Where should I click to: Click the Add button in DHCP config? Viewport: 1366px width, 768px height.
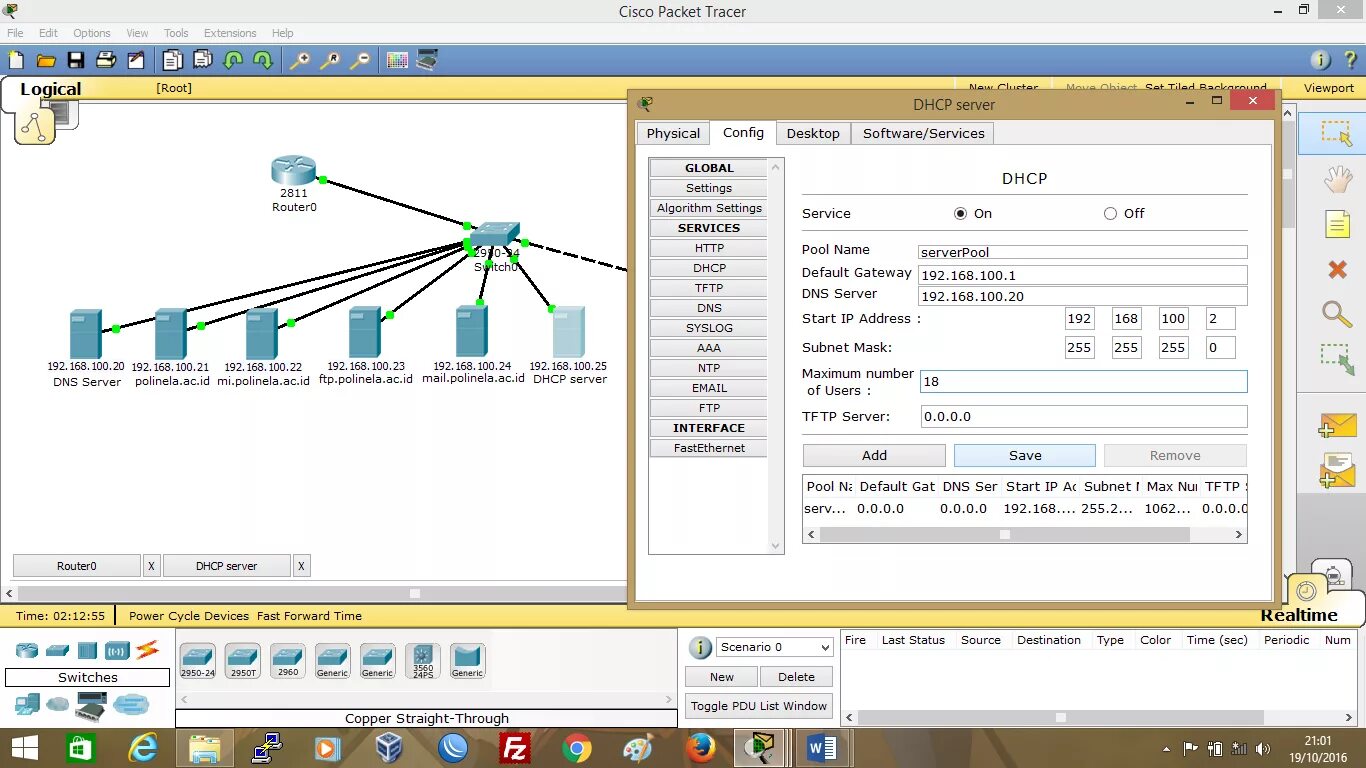[874, 455]
